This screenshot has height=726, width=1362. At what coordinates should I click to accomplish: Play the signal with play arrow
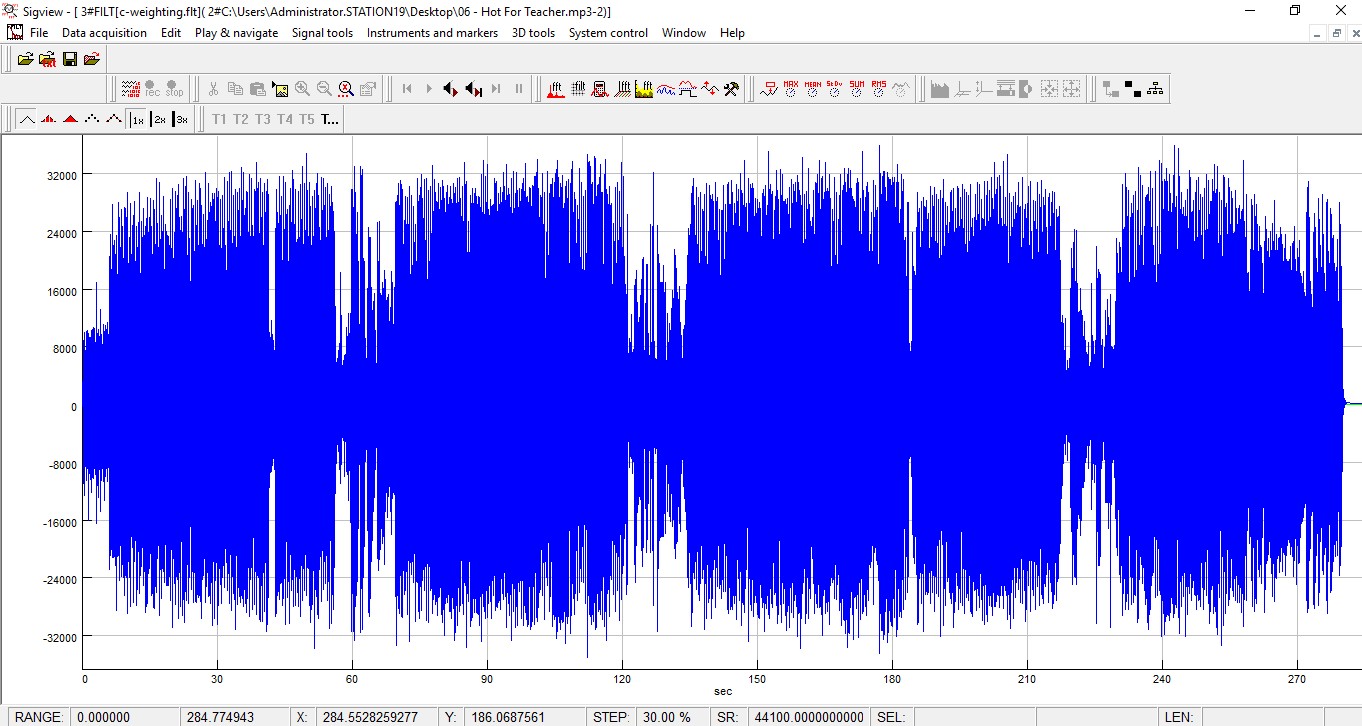click(429, 89)
